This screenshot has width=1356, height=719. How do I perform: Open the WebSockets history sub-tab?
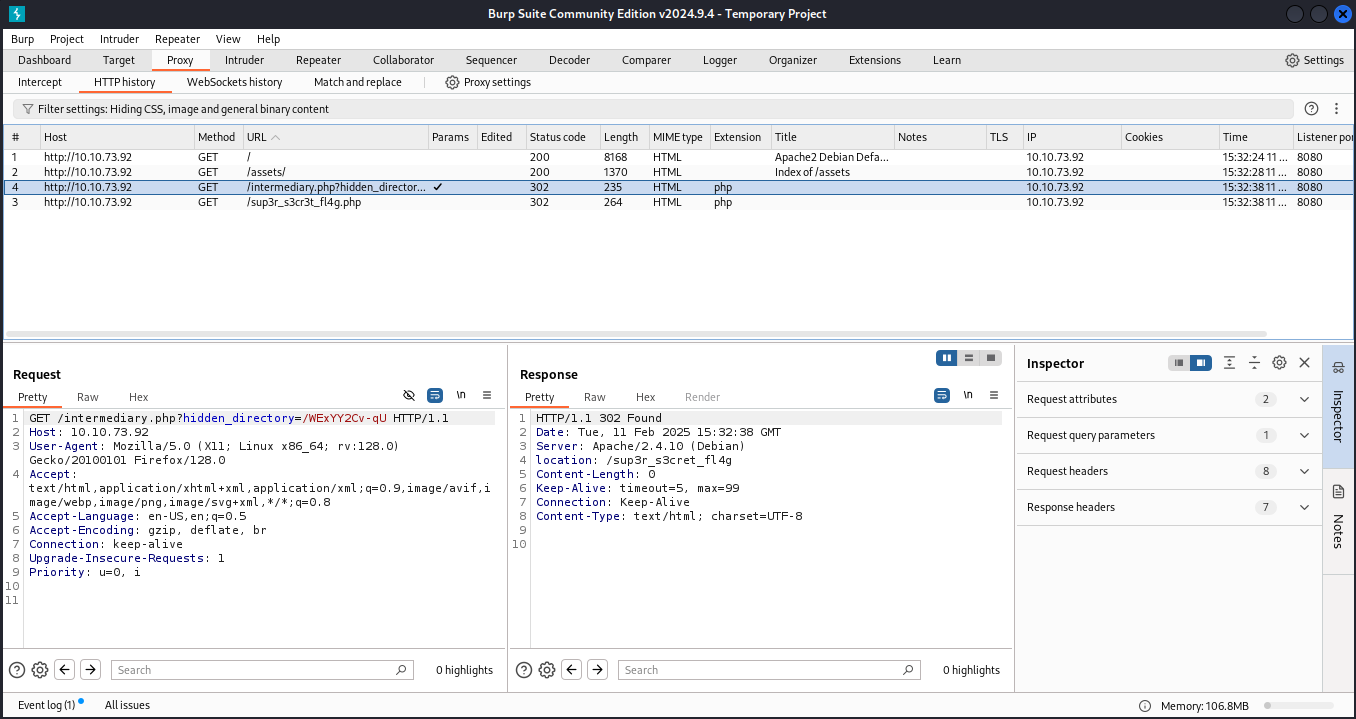(x=234, y=82)
